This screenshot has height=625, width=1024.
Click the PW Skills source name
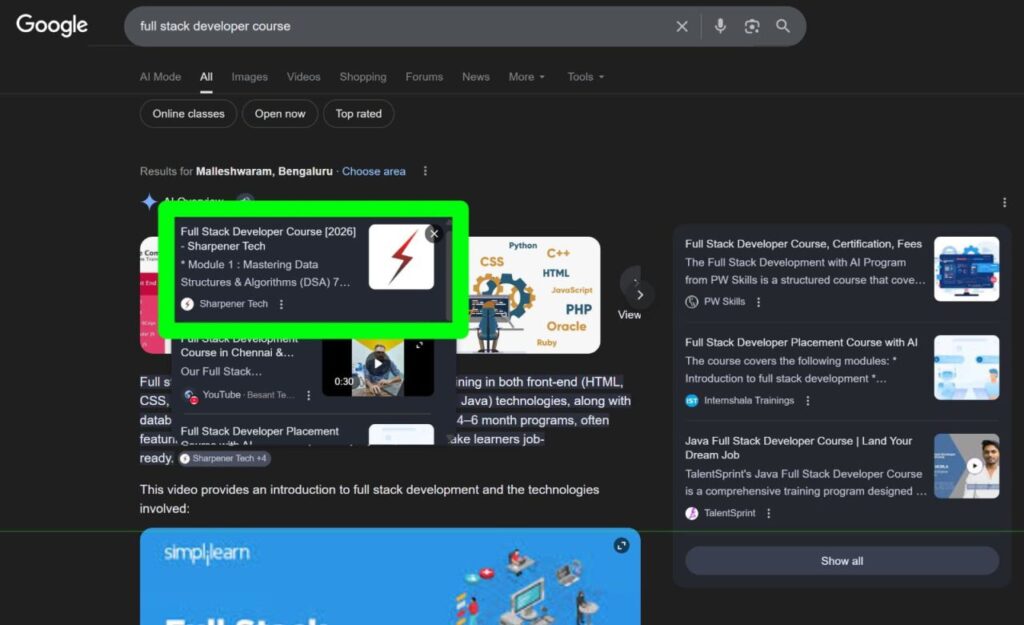tap(724, 302)
